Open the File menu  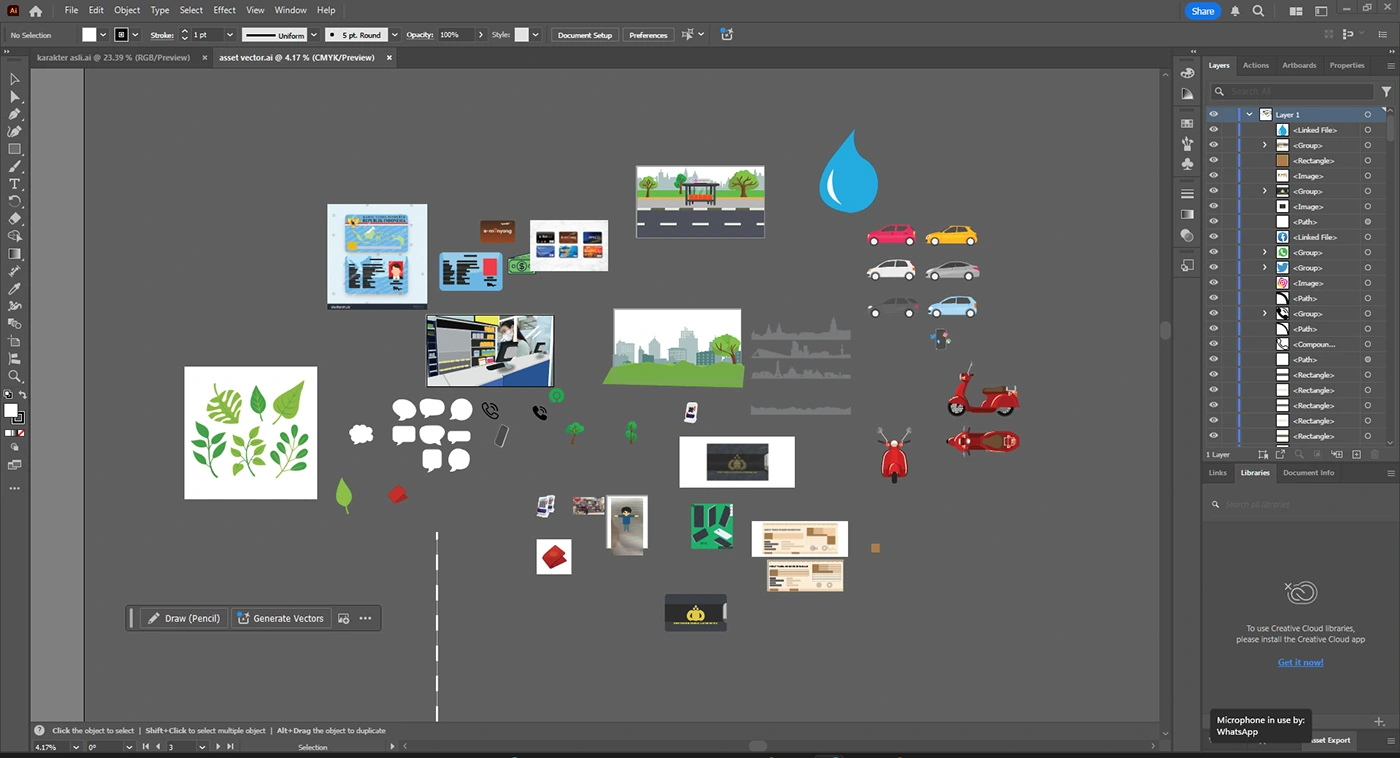[x=71, y=10]
